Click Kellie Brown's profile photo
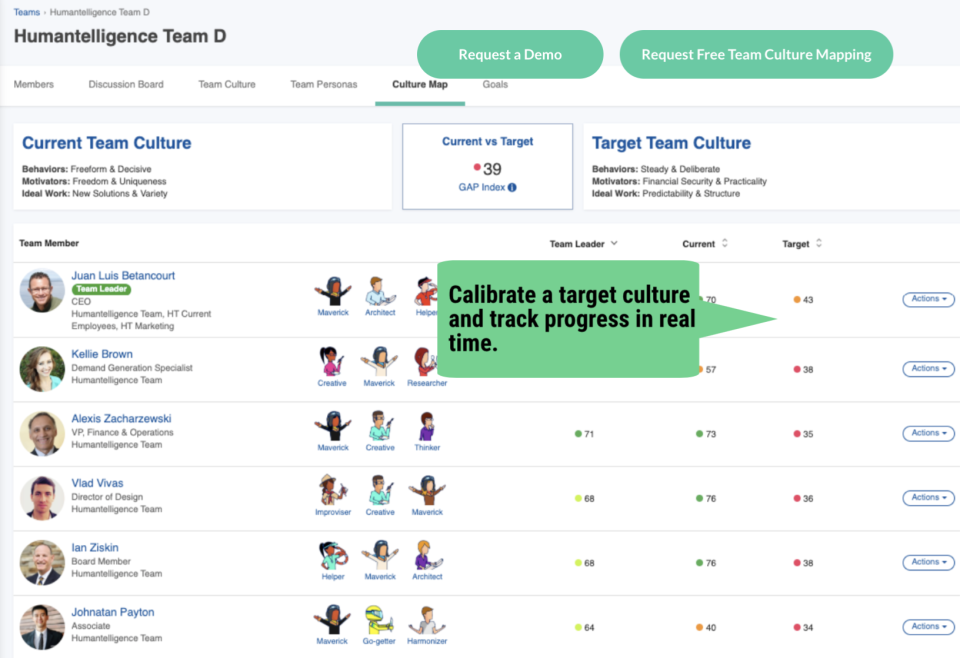 point(42,369)
